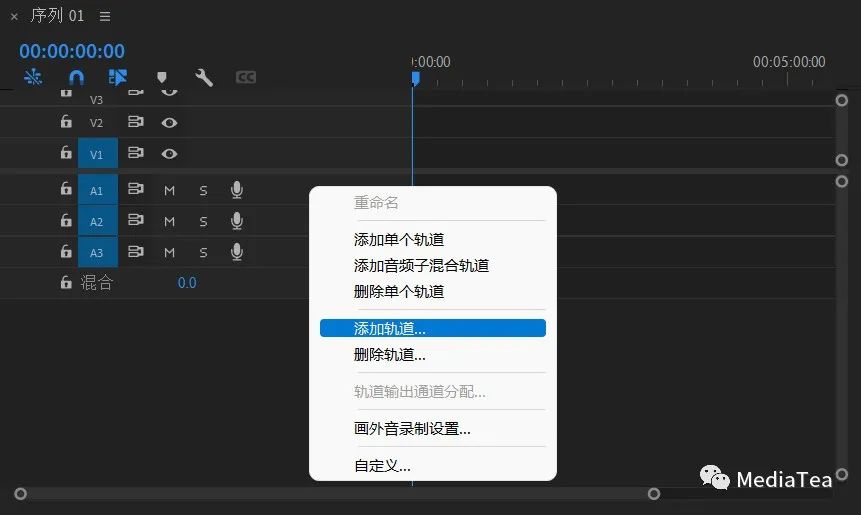The height and width of the screenshot is (515, 861).
Task: Grab the top audio-track vertical zoom handle
Action: [841, 181]
